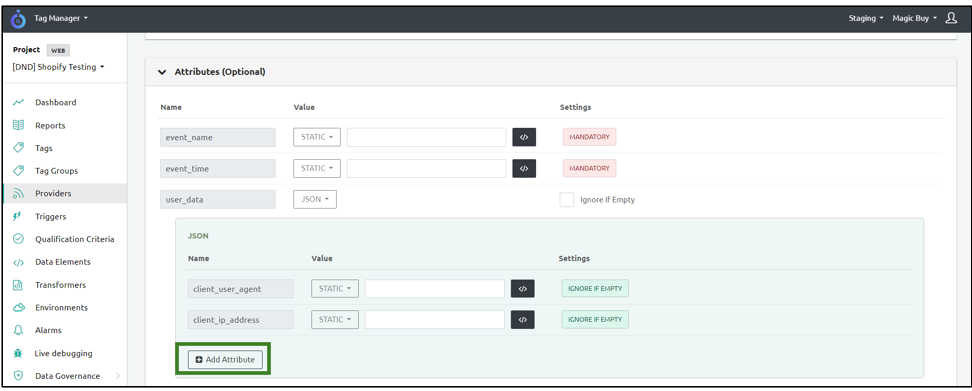Select Providers in sidebar
The height and width of the screenshot is (391, 972).
tap(53, 193)
